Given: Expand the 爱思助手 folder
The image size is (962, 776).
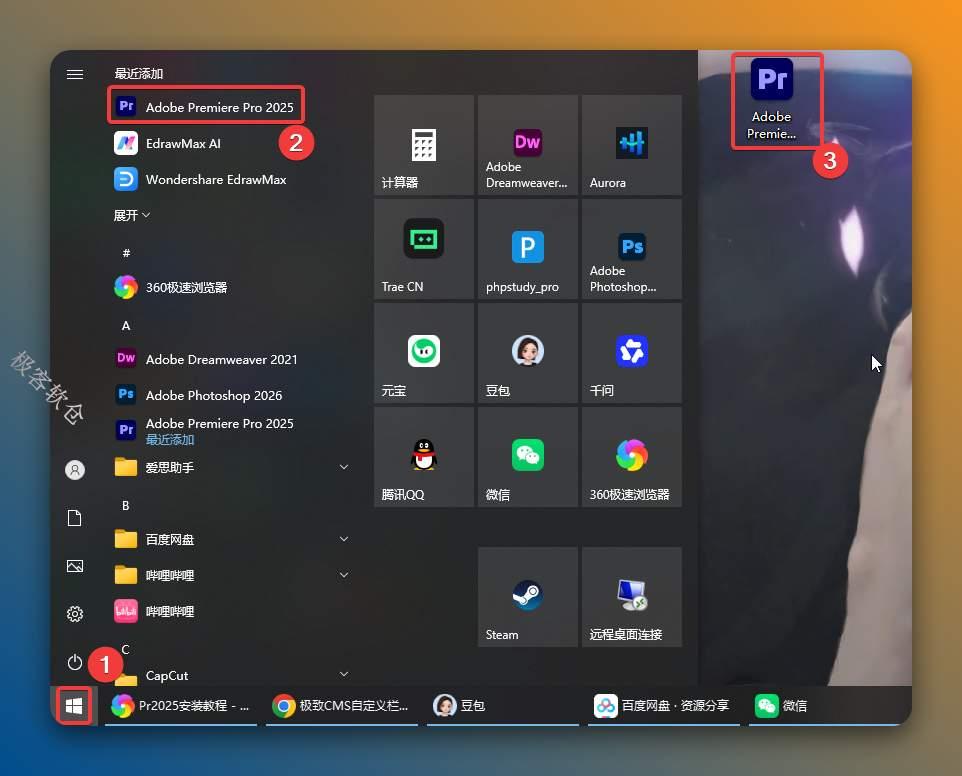Looking at the screenshot, I should click(x=230, y=467).
